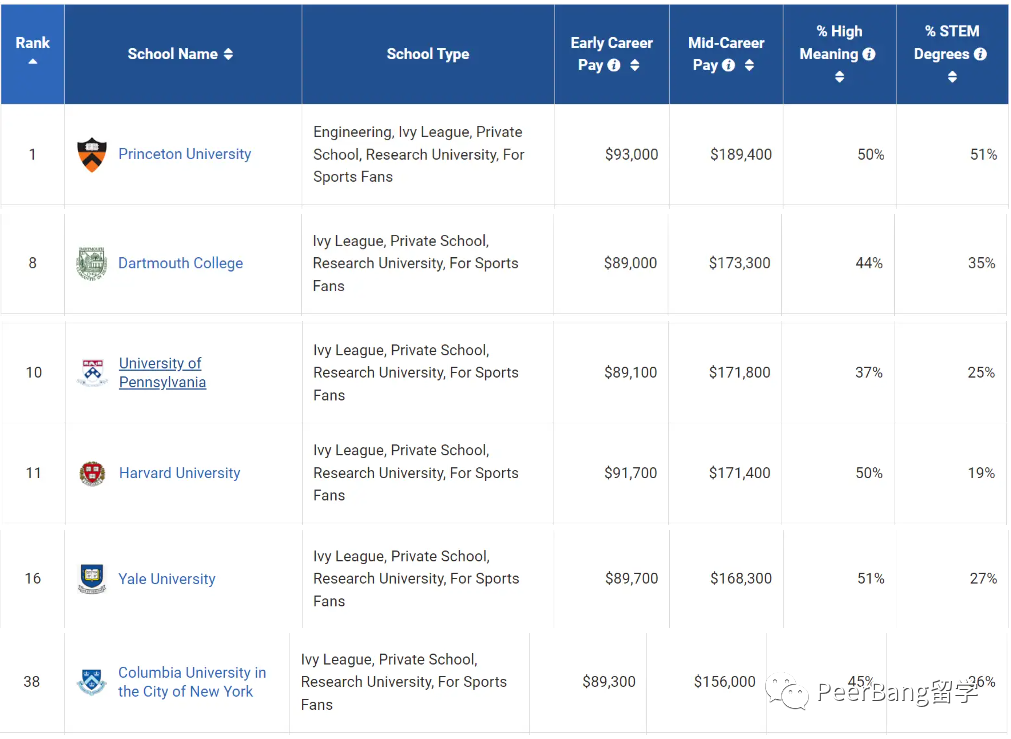
Task: Sort by Mid-Career Pay arrows
Action: pos(749,65)
